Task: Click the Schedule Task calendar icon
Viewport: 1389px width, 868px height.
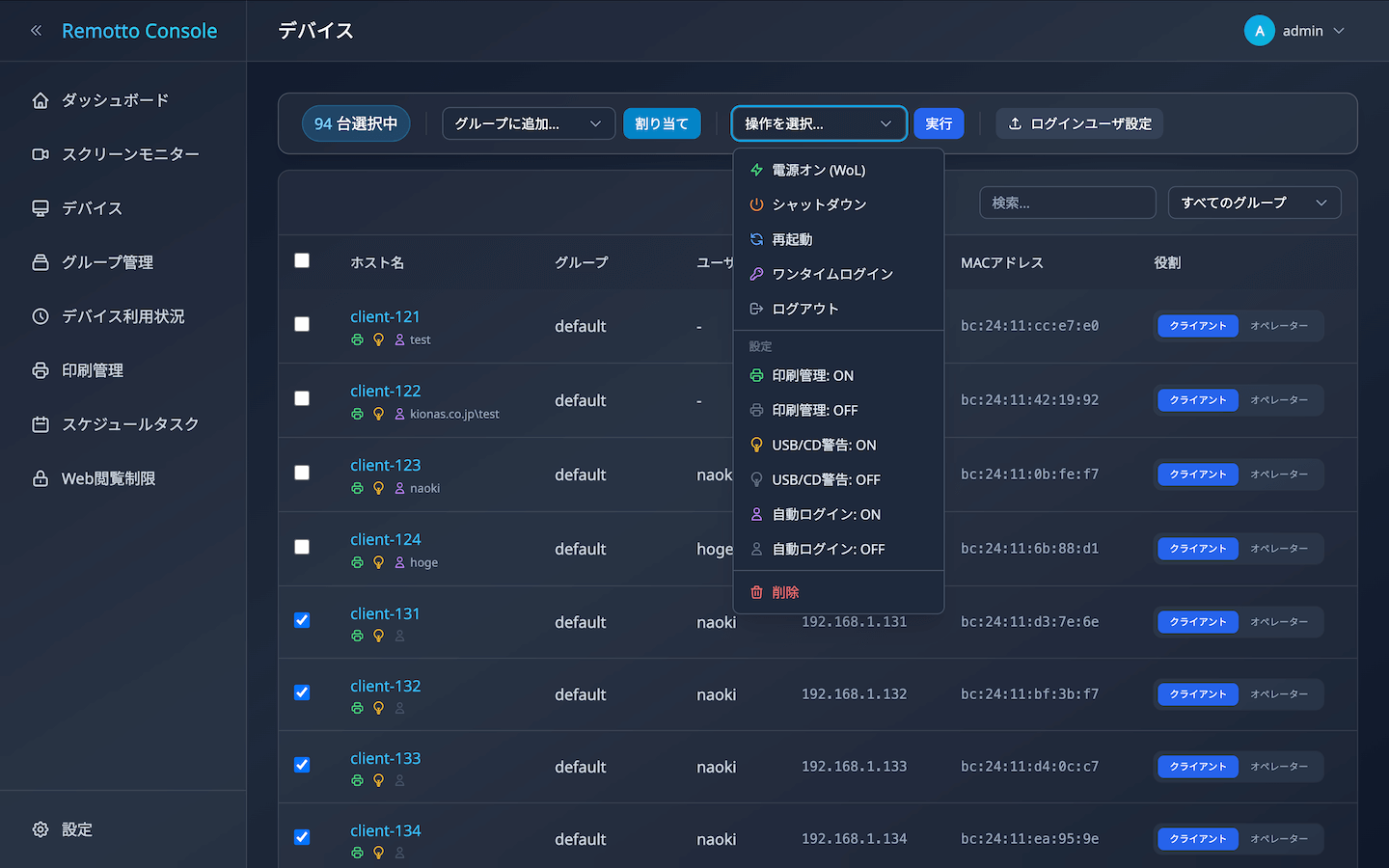Action: (41, 424)
